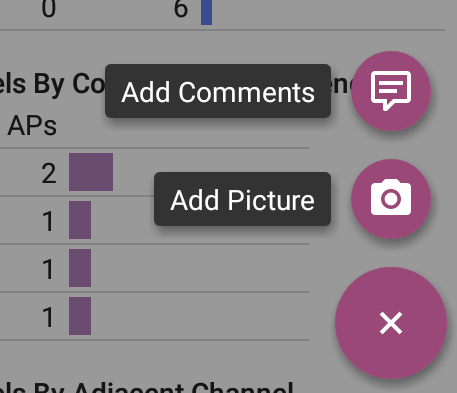This screenshot has height=393, width=457.
Task: Click the number 1 in the third APs row
Action: [x=49, y=269]
